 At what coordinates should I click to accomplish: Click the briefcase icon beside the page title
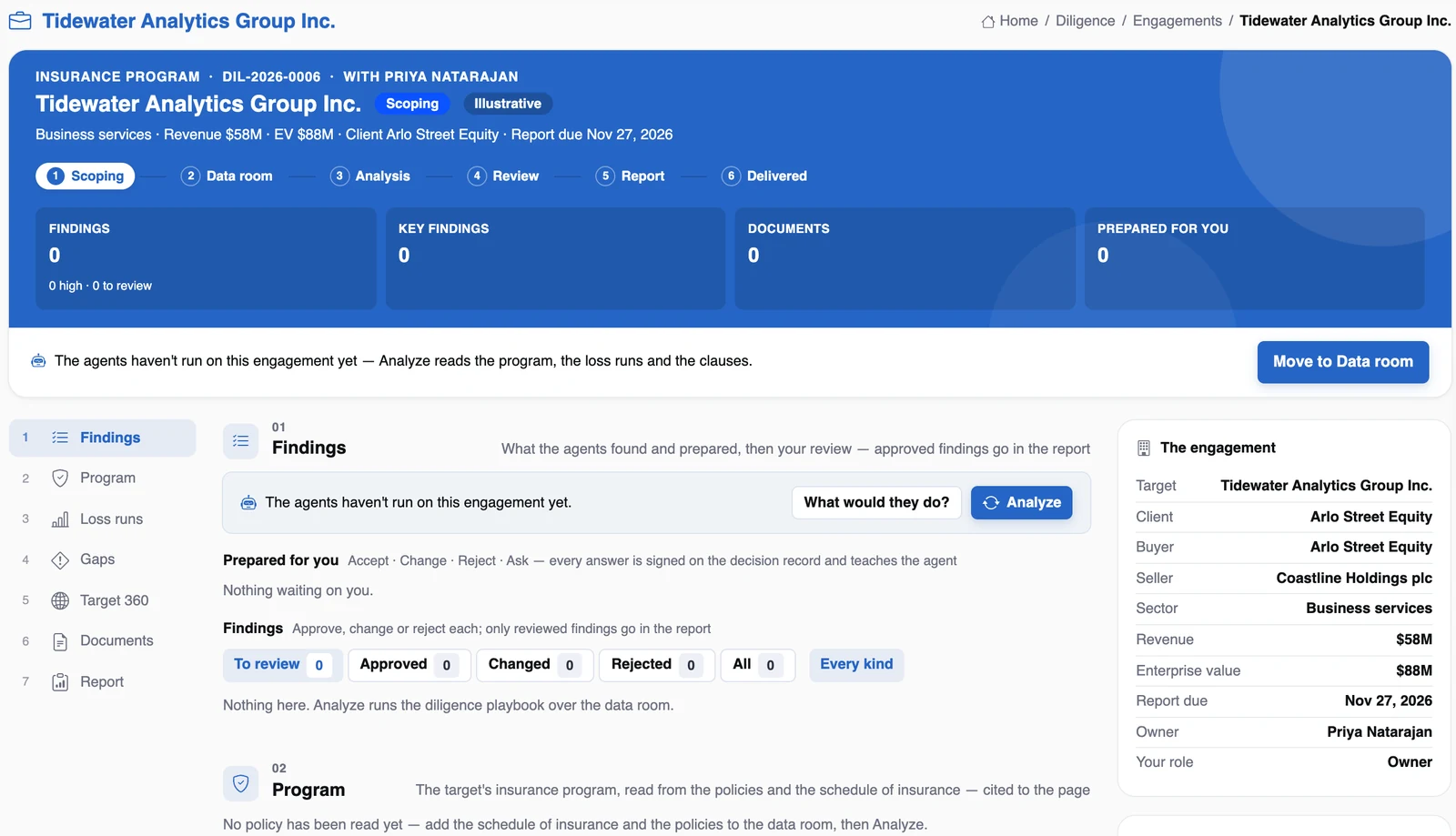[x=20, y=21]
